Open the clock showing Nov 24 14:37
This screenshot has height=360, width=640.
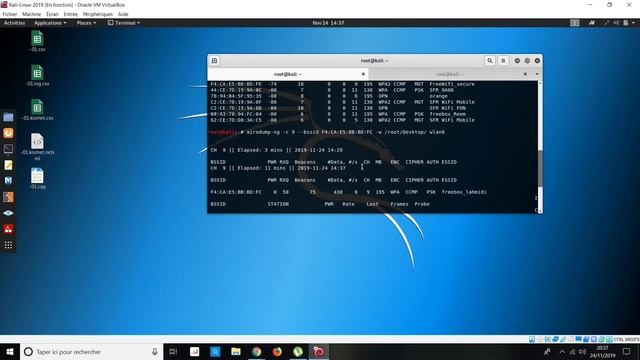click(328, 23)
